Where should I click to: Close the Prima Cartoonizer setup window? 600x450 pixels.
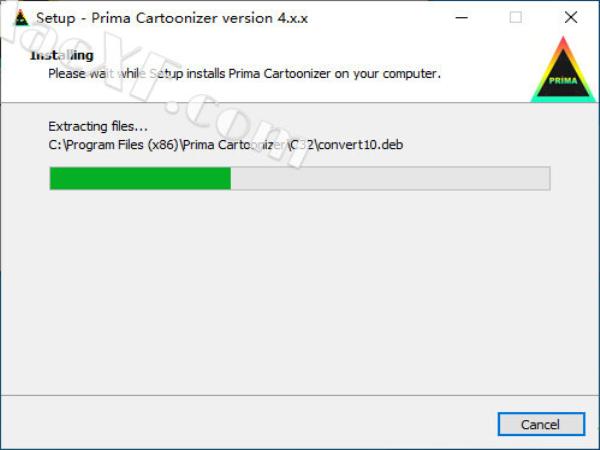tap(571, 18)
